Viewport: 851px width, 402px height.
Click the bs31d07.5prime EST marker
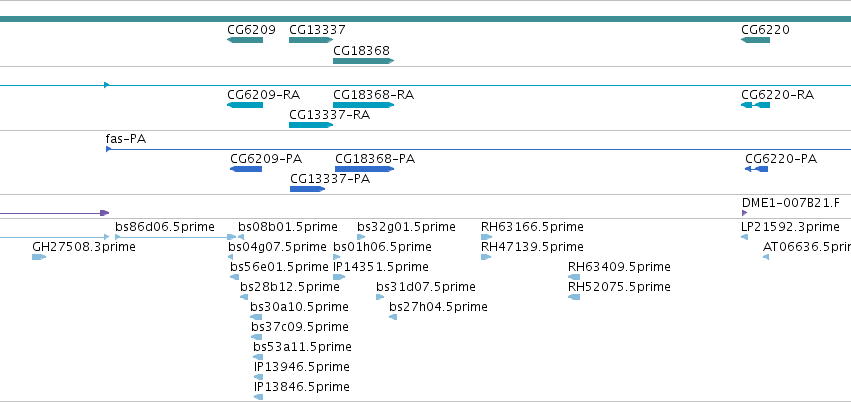[x=380, y=297]
